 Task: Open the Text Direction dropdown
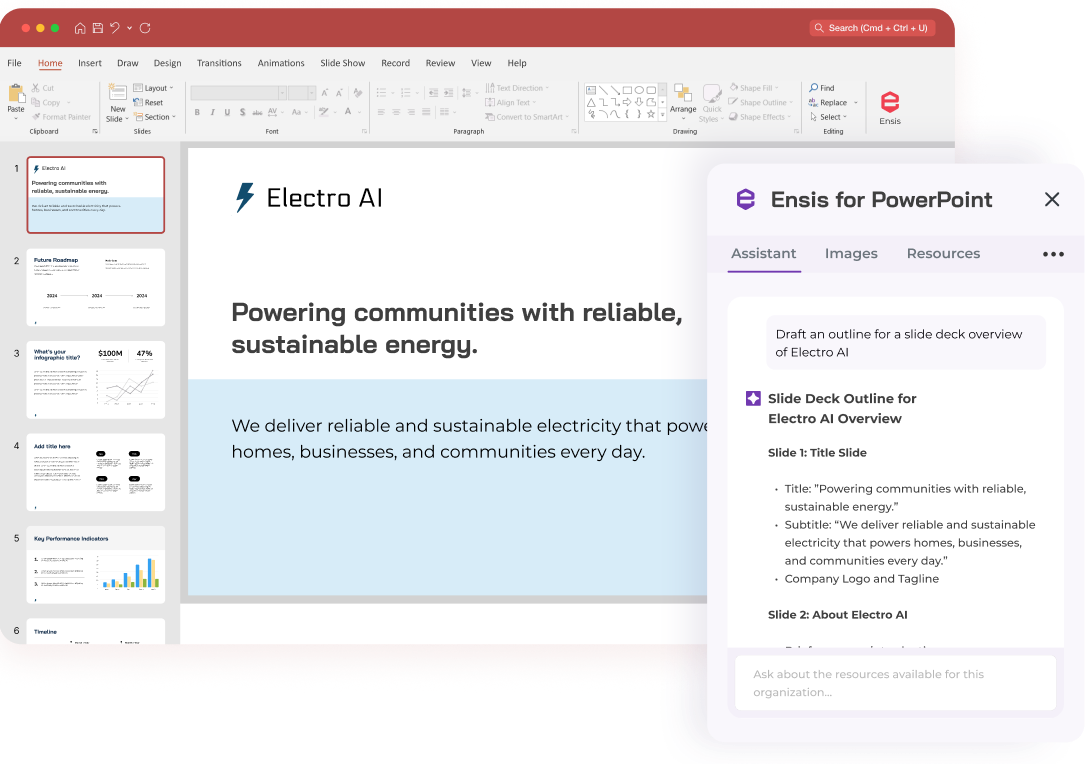coord(517,88)
